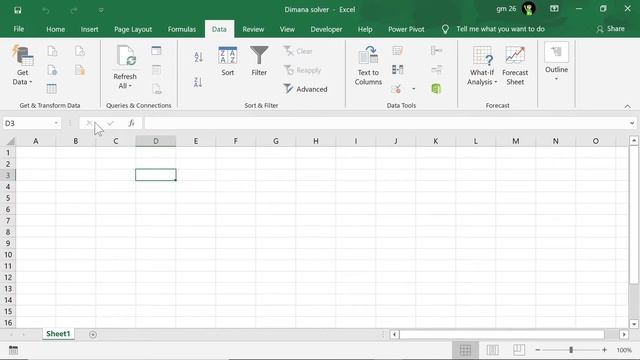Open Ribbon Display Options
The width and height of the screenshot is (640, 360).
(554, 9)
